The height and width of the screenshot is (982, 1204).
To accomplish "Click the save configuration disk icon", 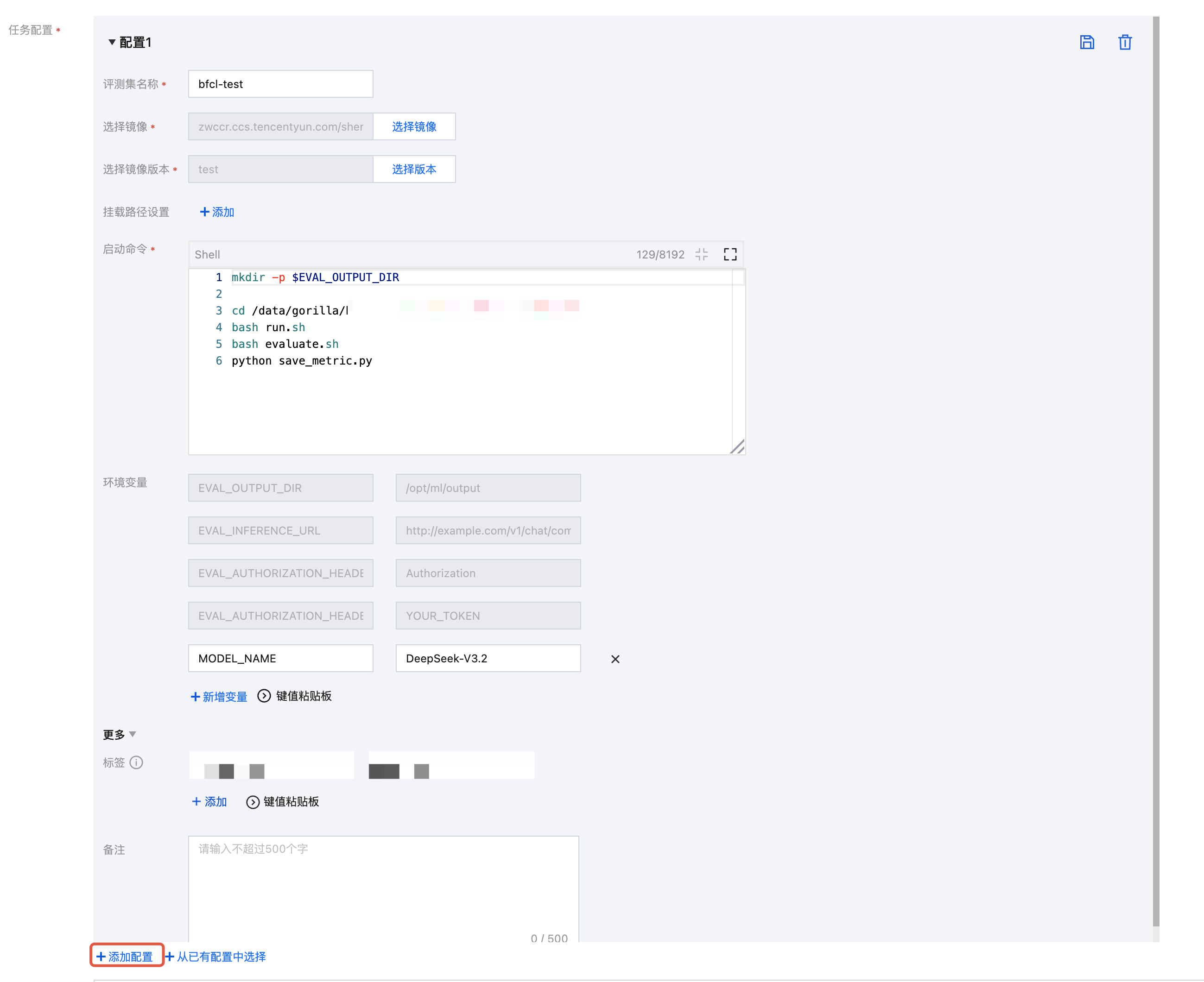I will pos(1086,43).
